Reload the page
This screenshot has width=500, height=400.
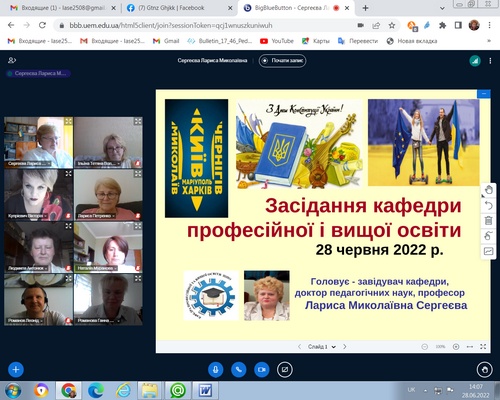(x=42, y=25)
